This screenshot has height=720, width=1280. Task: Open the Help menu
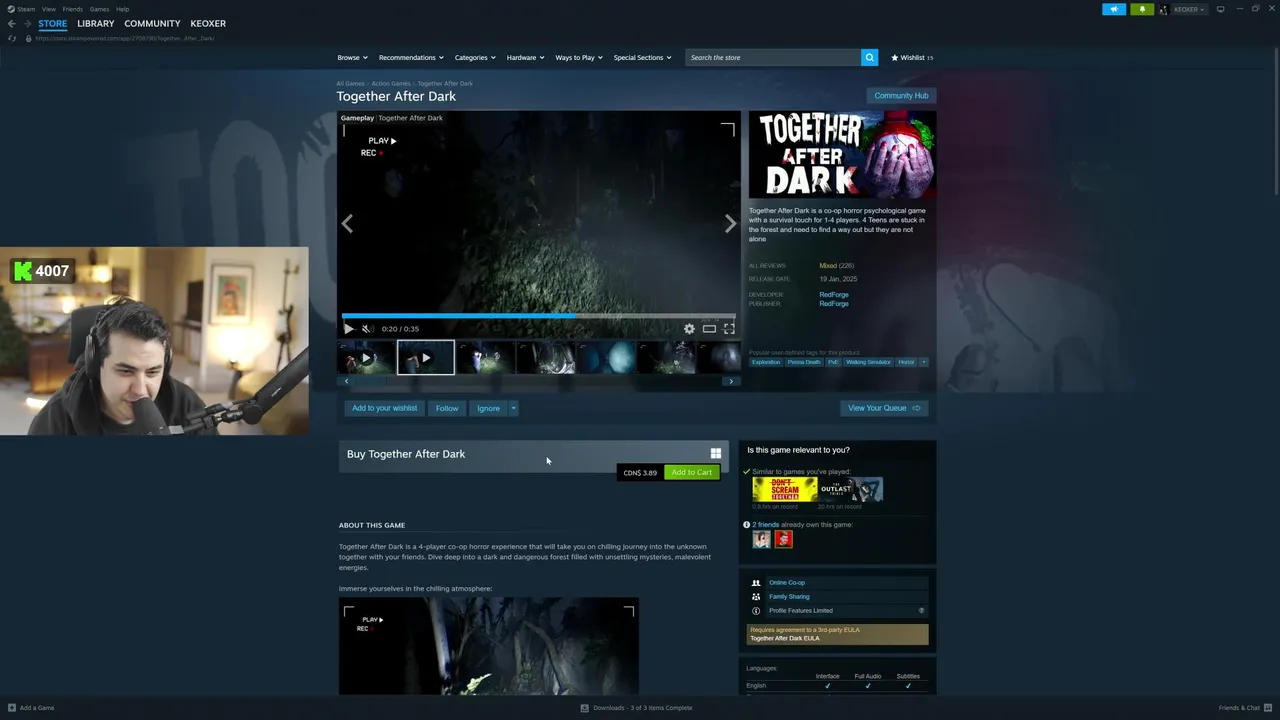(122, 9)
